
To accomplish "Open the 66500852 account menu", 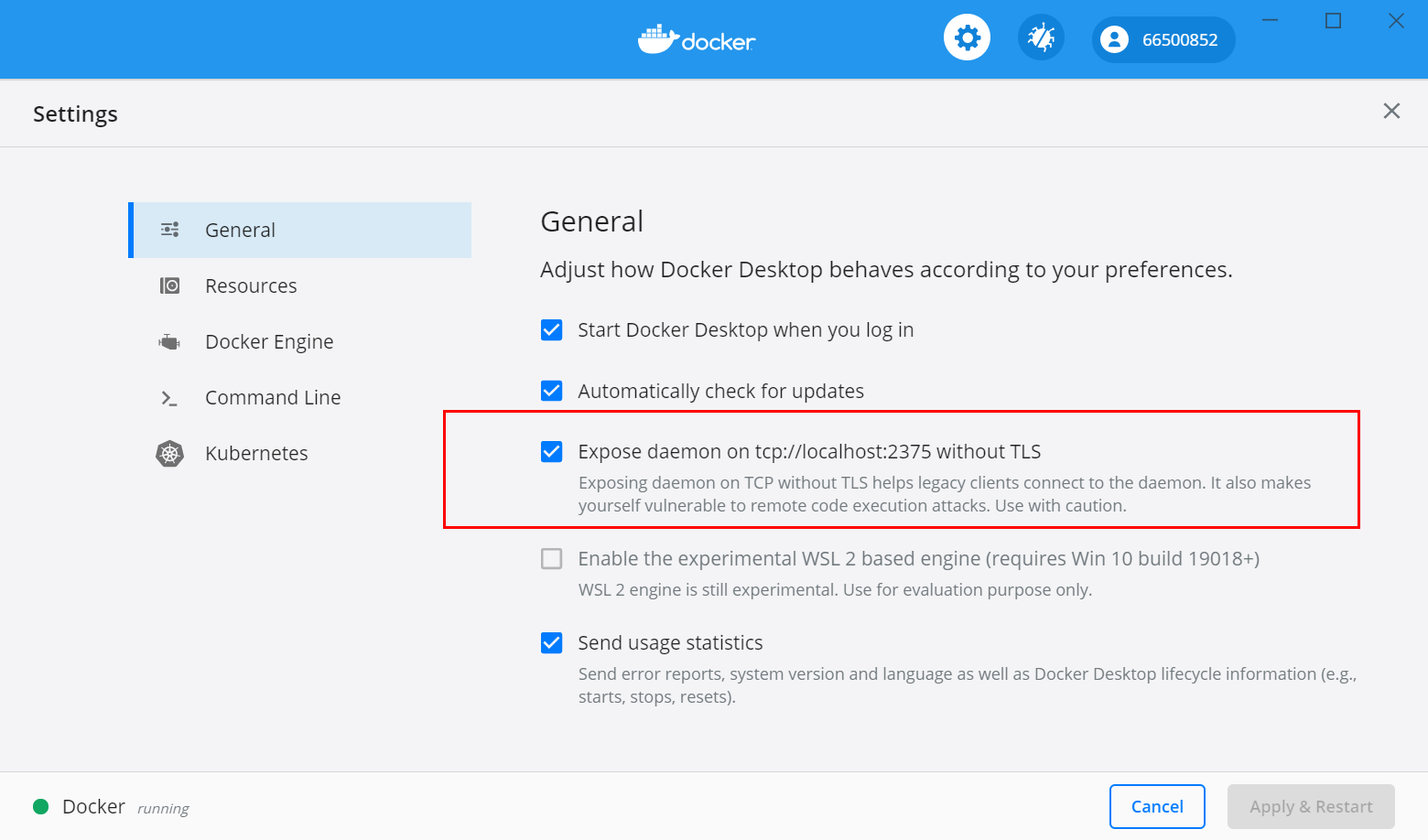I will tap(1163, 39).
